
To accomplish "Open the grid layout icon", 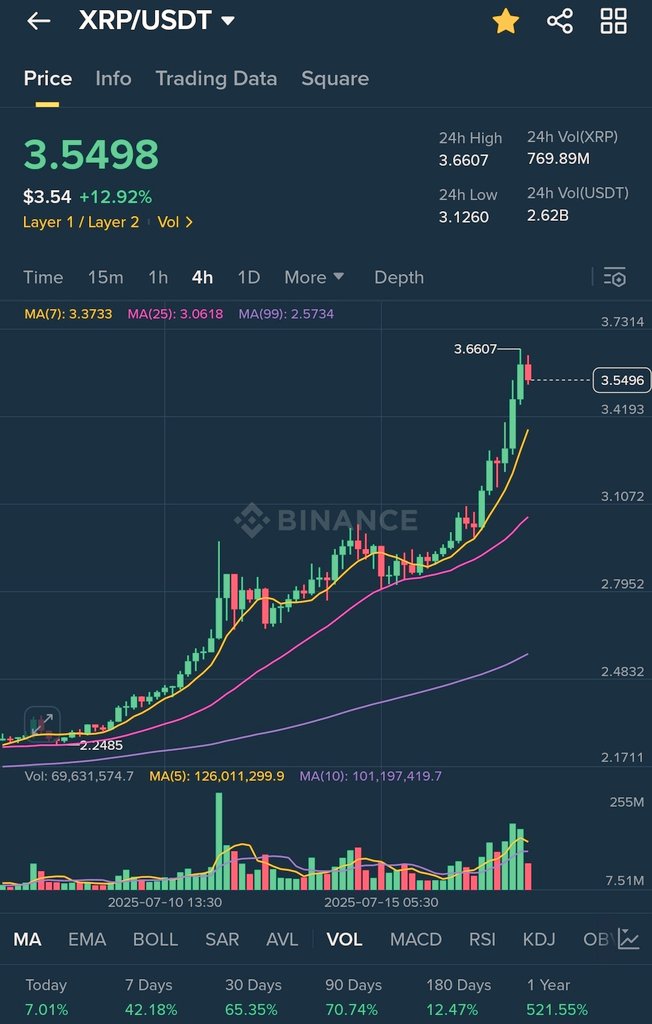I will coord(613,21).
